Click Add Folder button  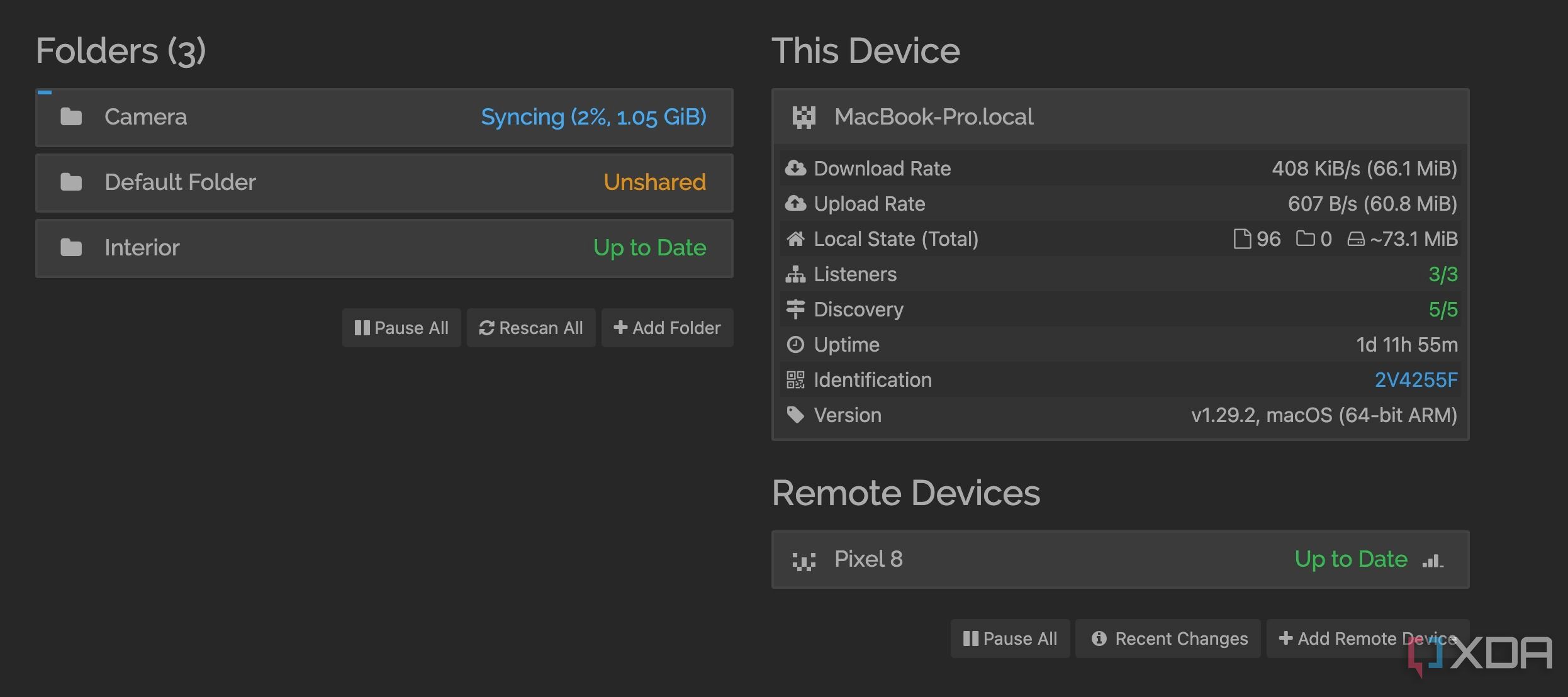click(x=667, y=328)
